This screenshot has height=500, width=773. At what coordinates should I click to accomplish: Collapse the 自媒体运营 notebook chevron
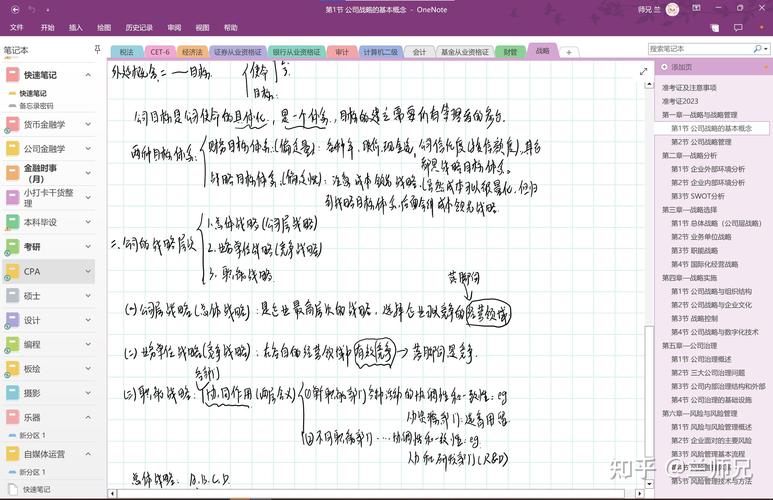click(x=88, y=454)
